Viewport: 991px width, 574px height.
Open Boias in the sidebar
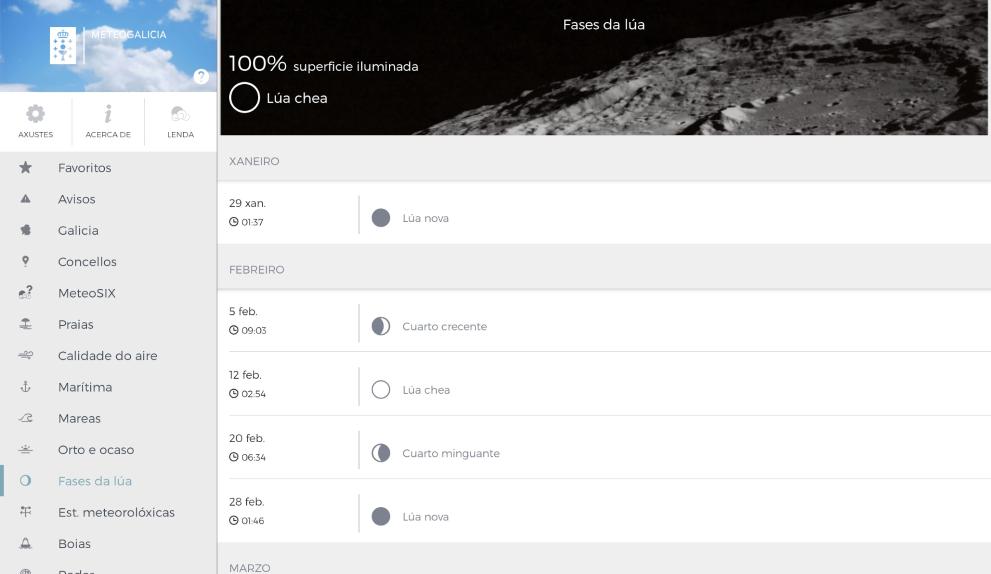point(74,544)
